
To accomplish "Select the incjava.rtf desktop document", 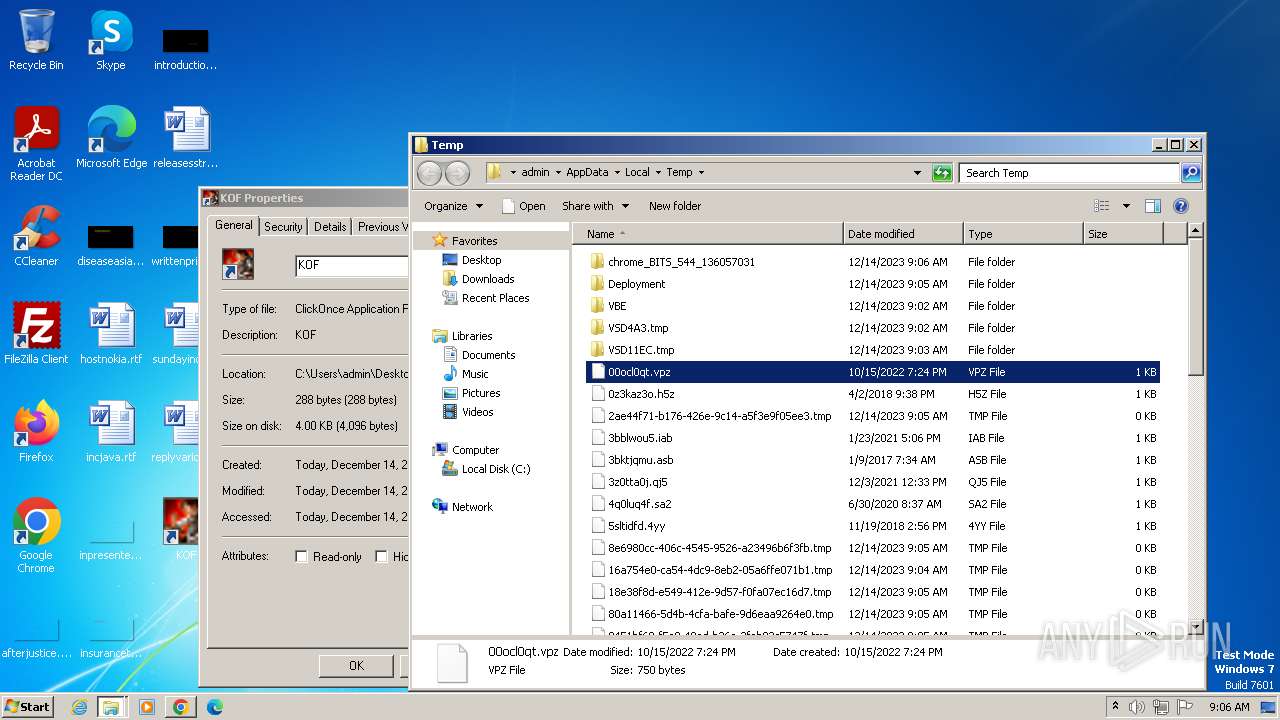I will (x=111, y=431).
